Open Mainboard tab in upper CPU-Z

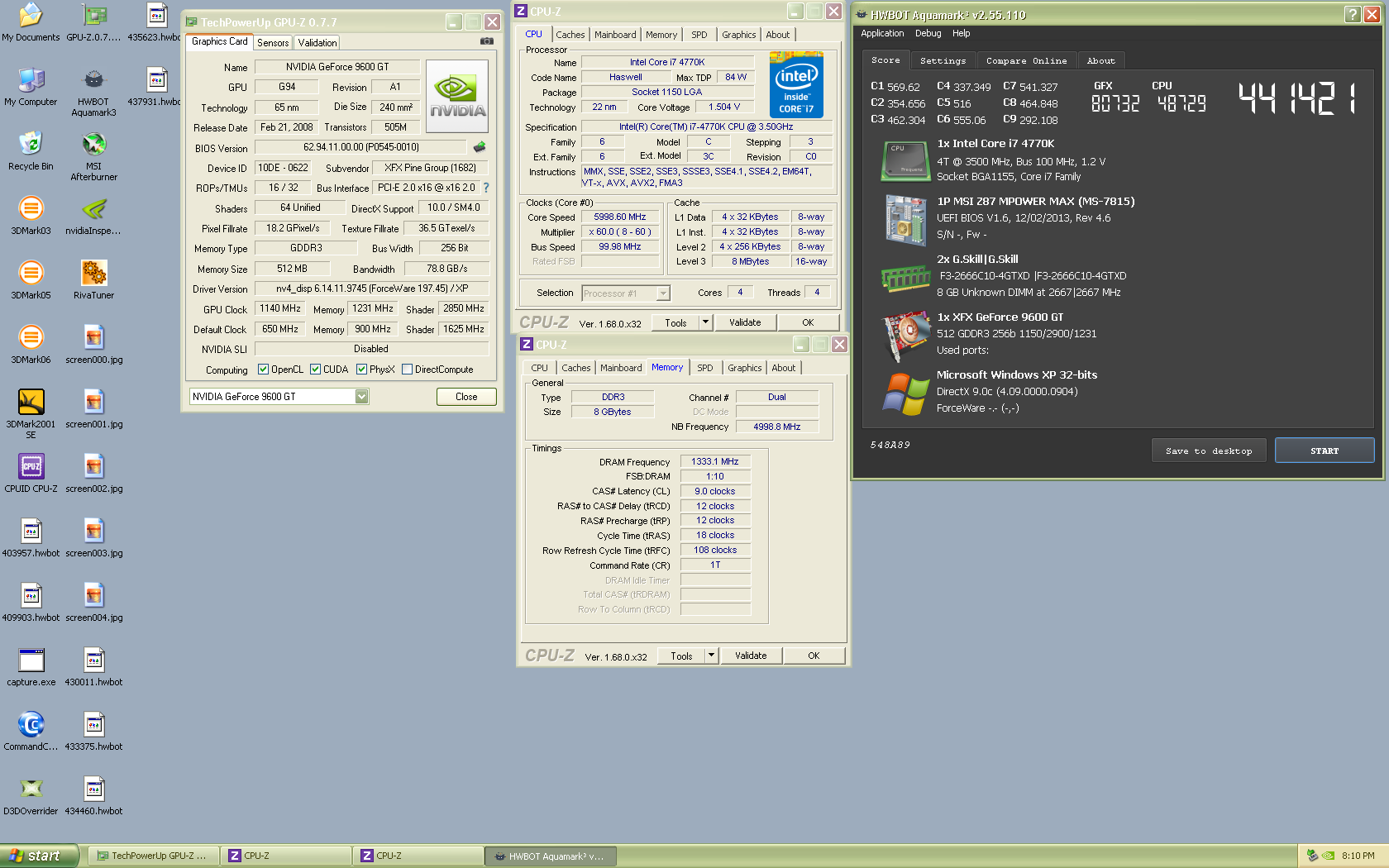[615, 35]
